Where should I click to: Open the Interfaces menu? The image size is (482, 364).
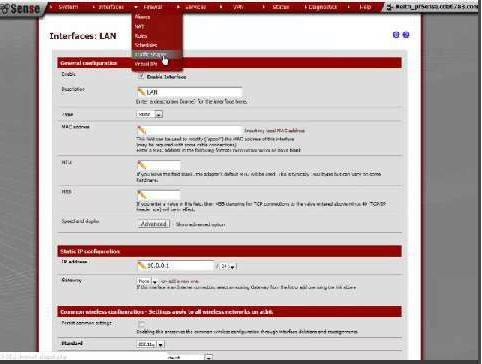click(x=111, y=7)
